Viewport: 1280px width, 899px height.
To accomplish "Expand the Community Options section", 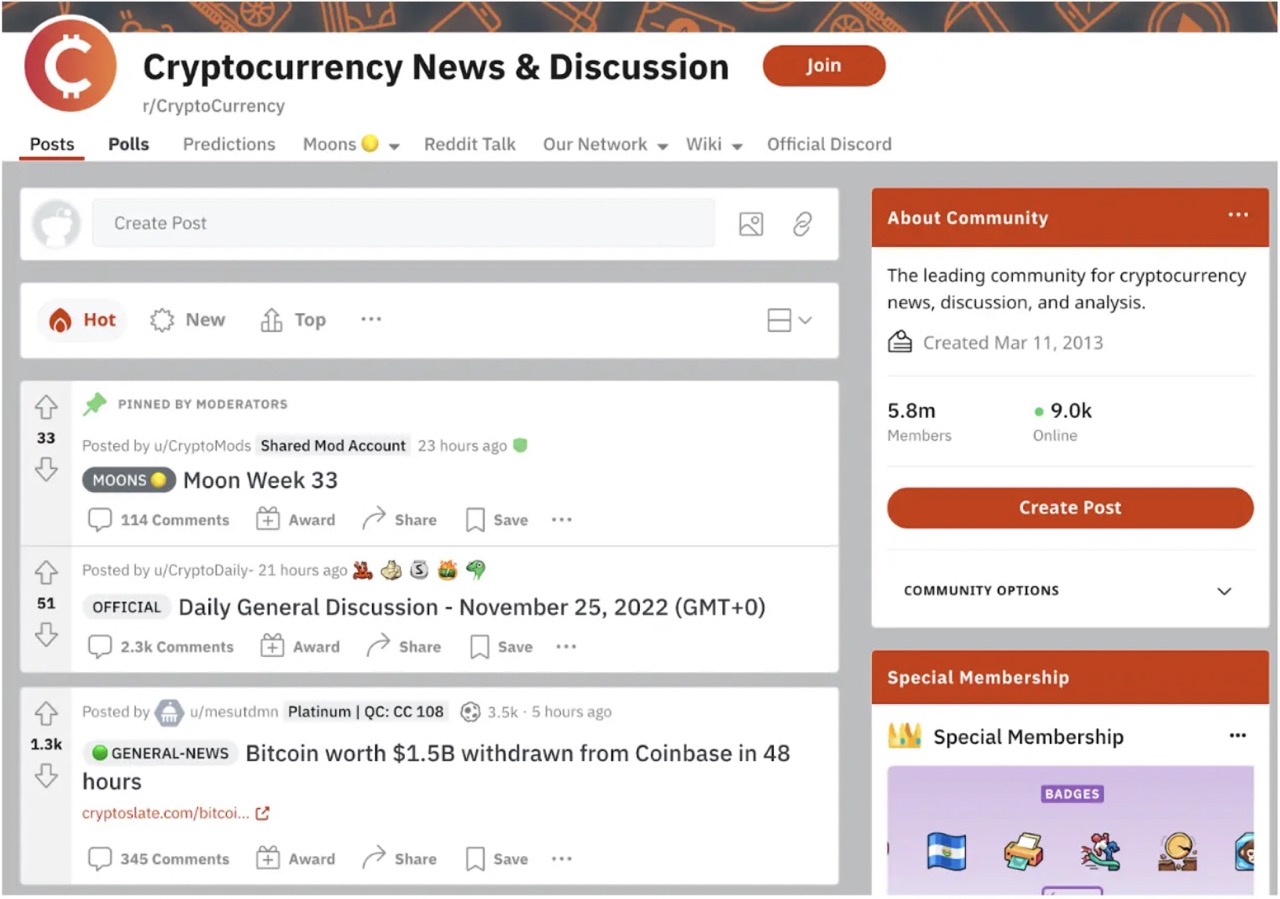I will pyautogui.click(x=1224, y=591).
